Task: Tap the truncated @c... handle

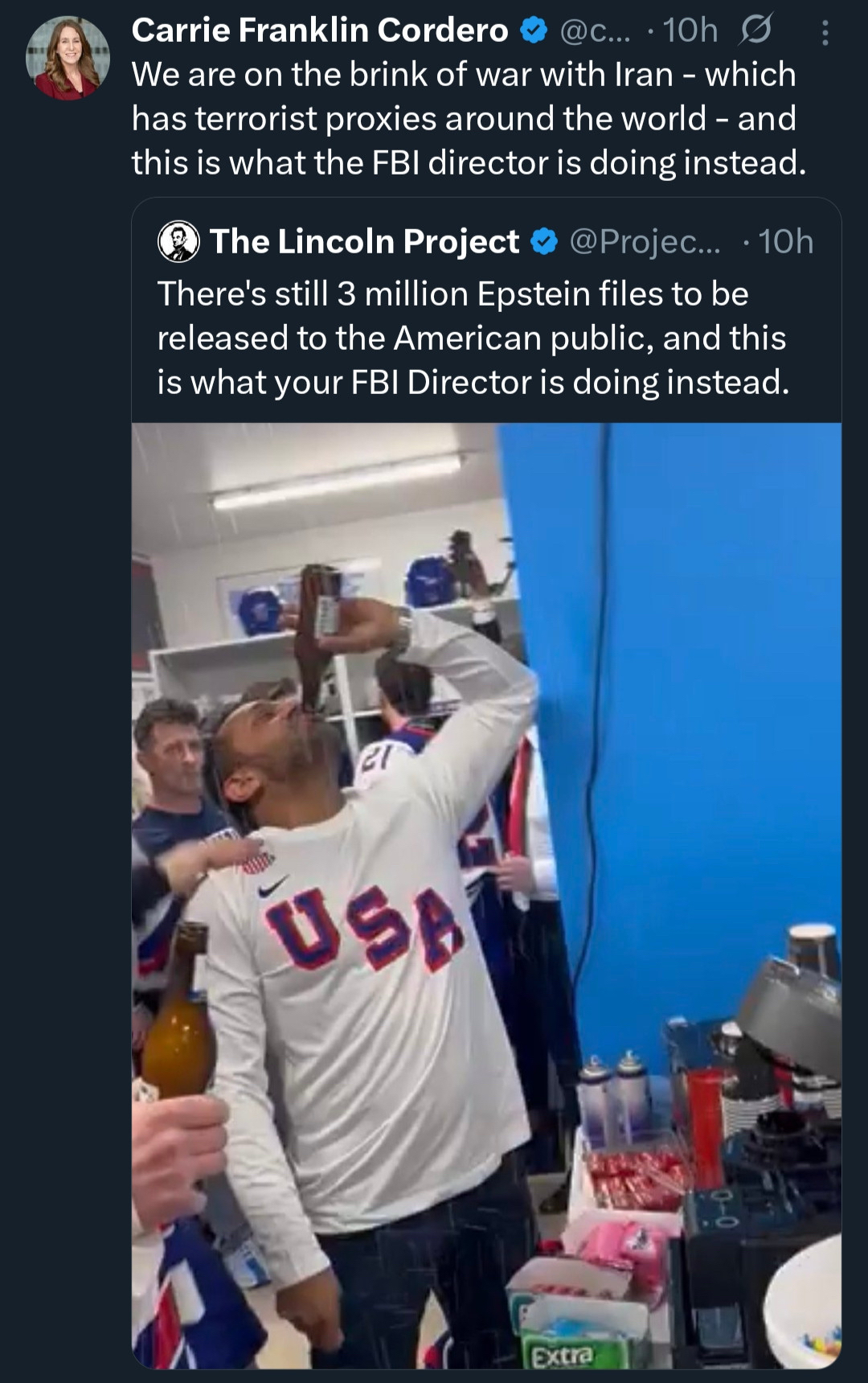Action: coord(593,31)
